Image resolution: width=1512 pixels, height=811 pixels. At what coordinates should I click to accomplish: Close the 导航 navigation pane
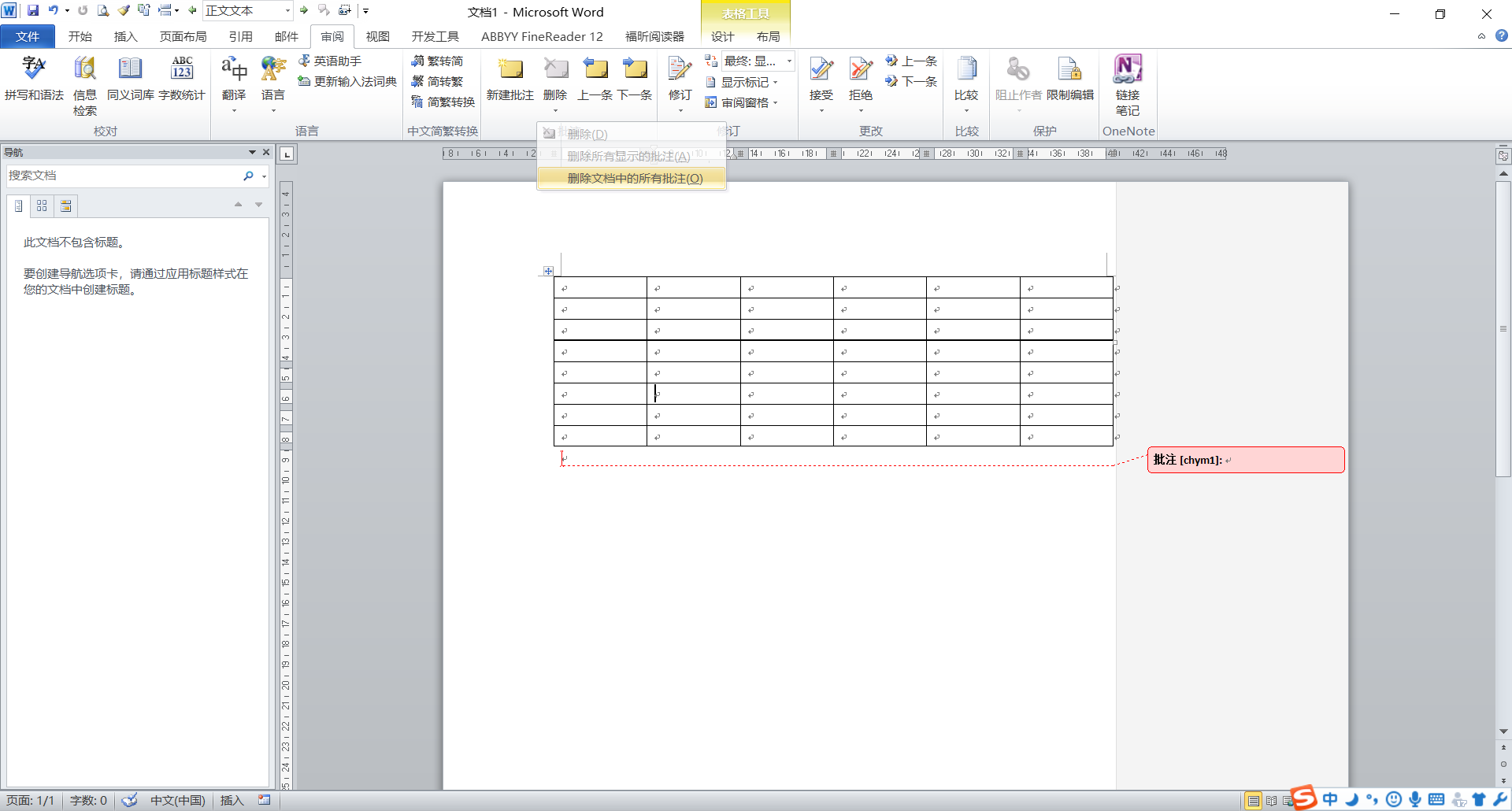[266, 152]
